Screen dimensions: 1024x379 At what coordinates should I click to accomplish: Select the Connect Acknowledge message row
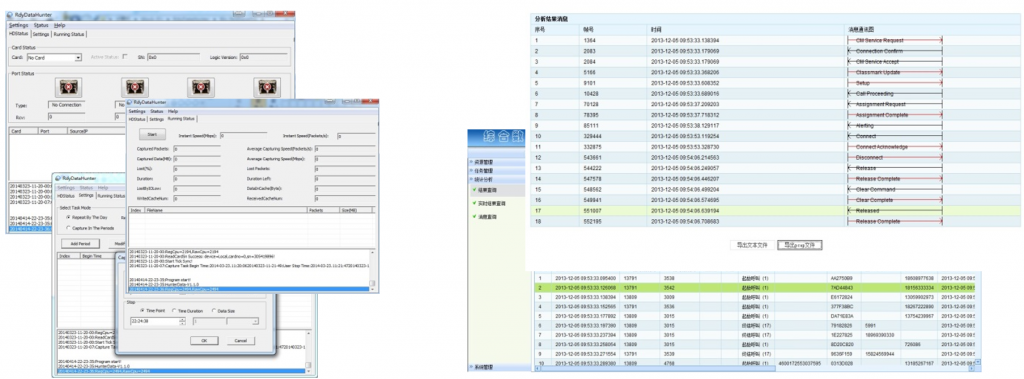pyautogui.click(x=776, y=147)
